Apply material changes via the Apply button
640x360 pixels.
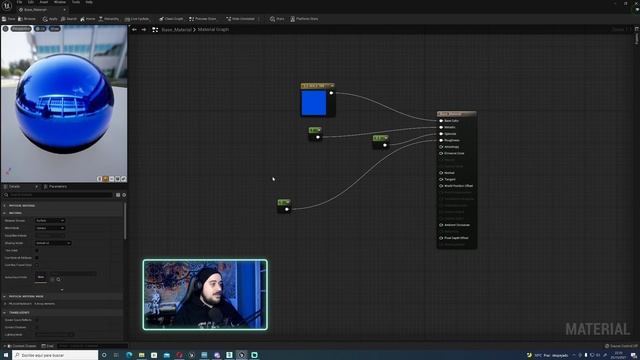[50, 19]
